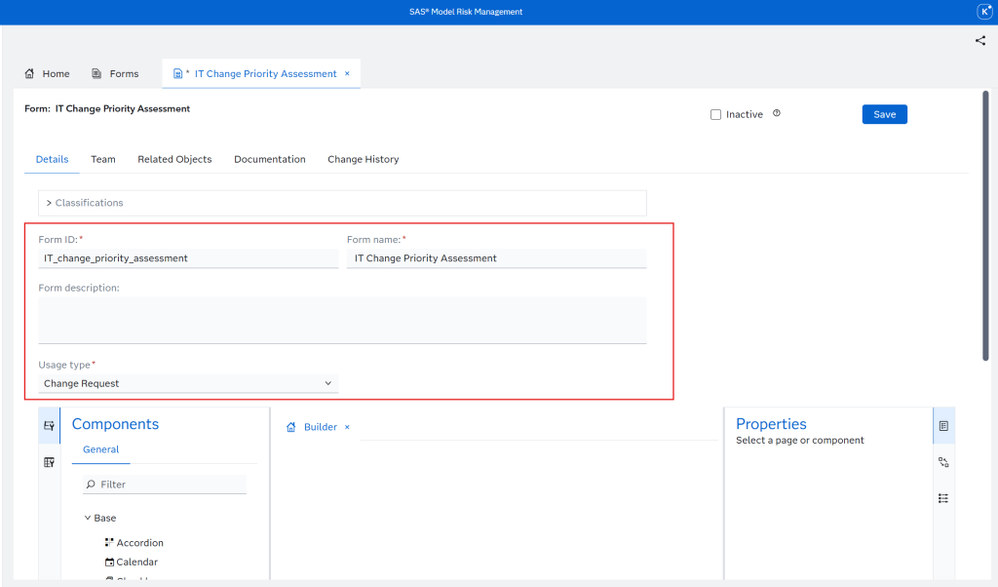Open the Properties panel icon on the right sidebar
The width and height of the screenshot is (998, 587).
(x=943, y=426)
